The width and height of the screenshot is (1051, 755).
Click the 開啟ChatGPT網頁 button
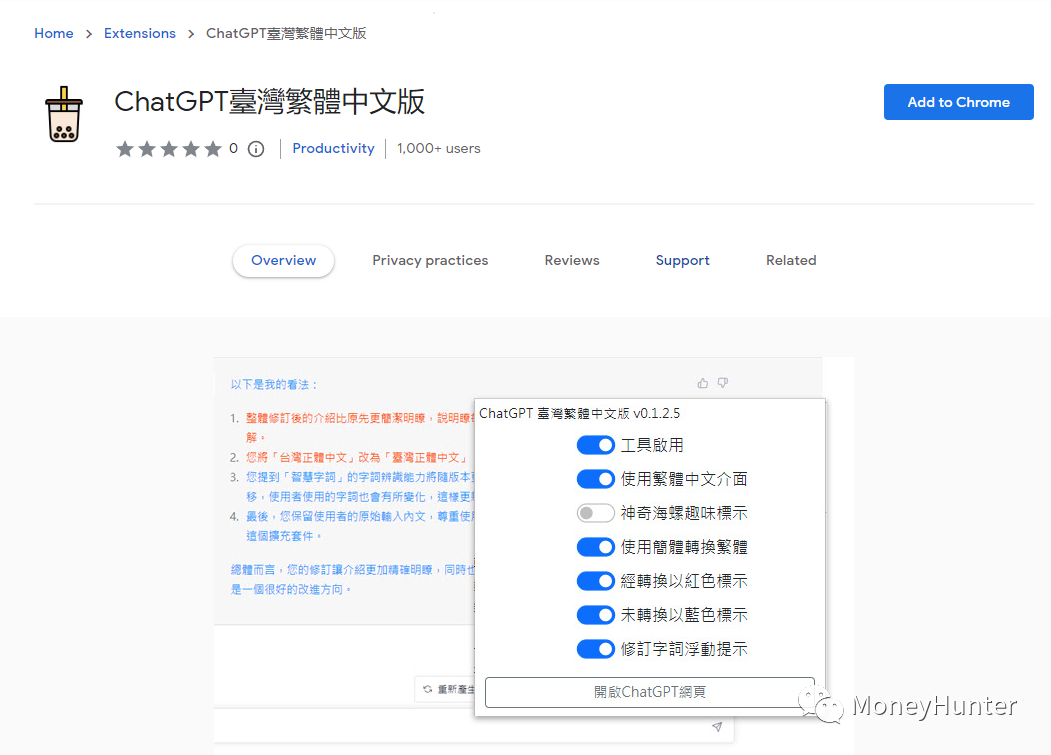650,692
